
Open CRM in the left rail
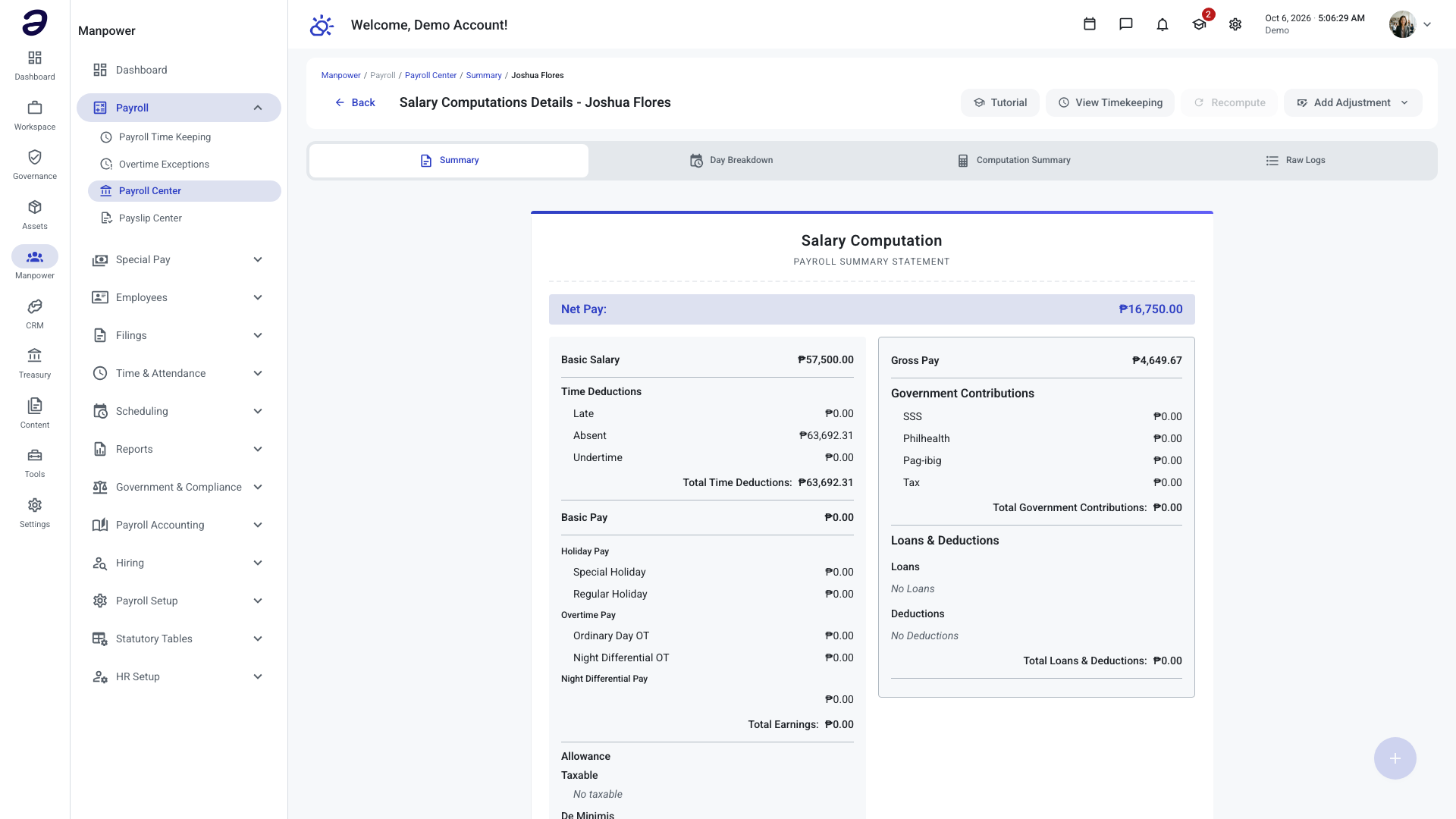pos(35,314)
